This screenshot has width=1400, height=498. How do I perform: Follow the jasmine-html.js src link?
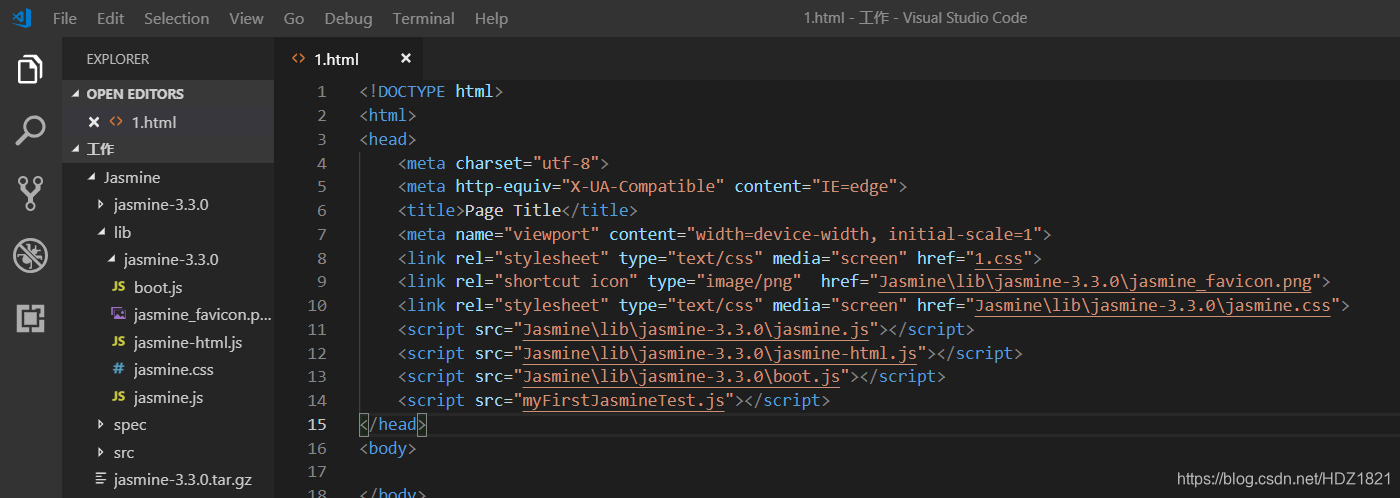pos(720,354)
